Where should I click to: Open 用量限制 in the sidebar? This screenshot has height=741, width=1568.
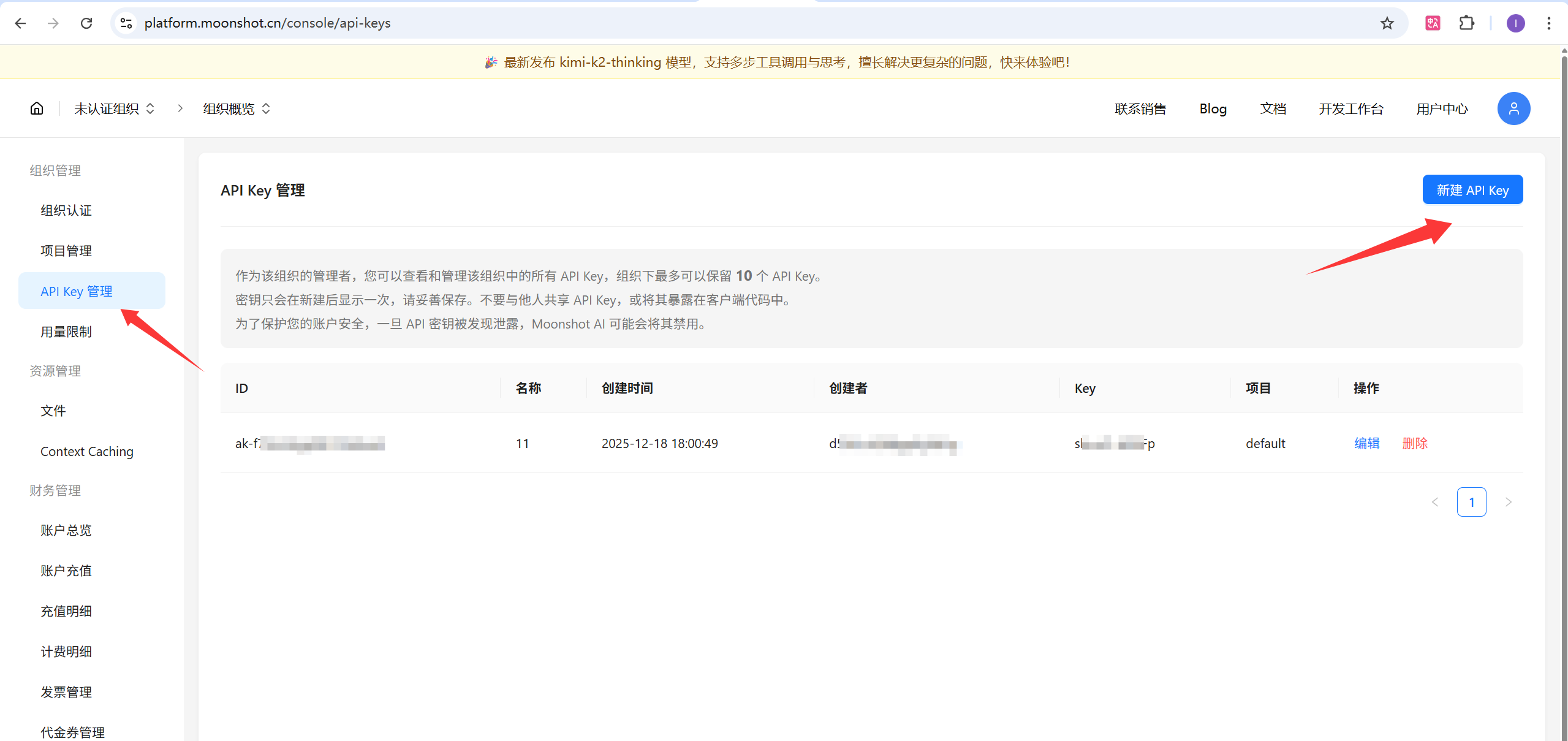click(x=66, y=332)
